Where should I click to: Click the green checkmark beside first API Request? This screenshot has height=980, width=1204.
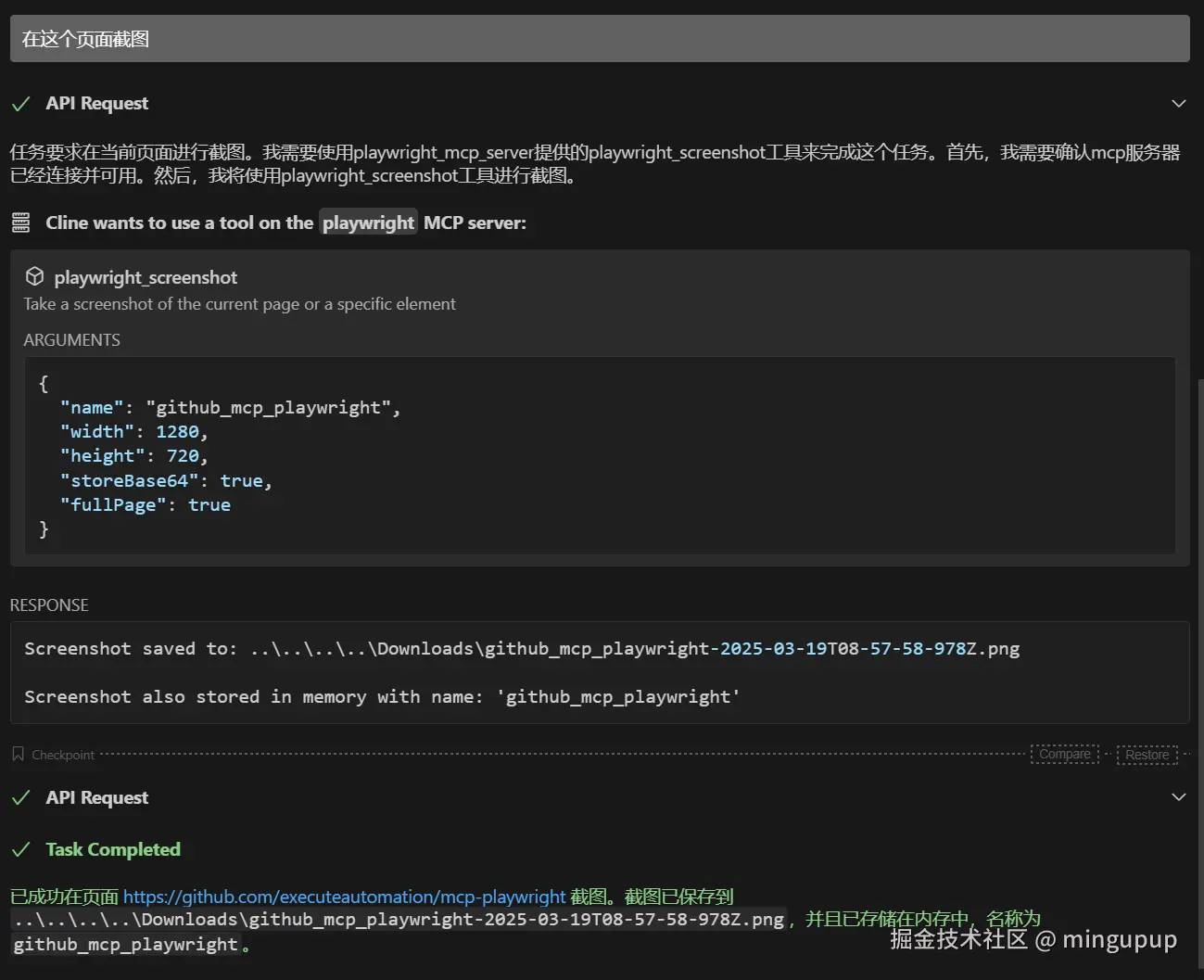[20, 104]
